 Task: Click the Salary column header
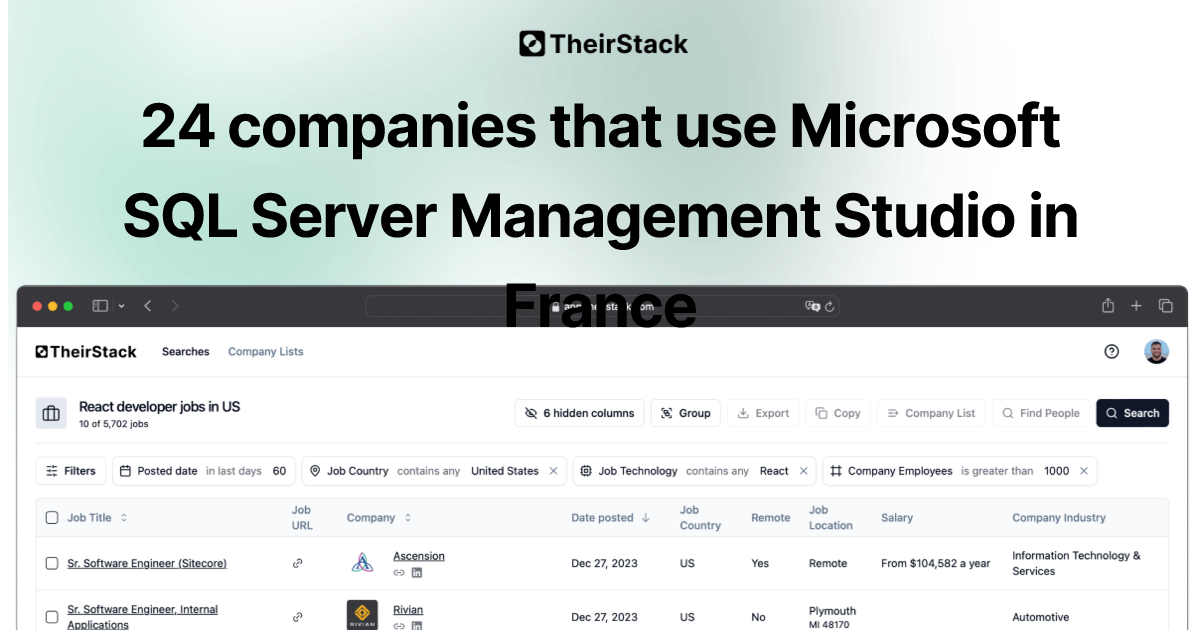pos(897,518)
